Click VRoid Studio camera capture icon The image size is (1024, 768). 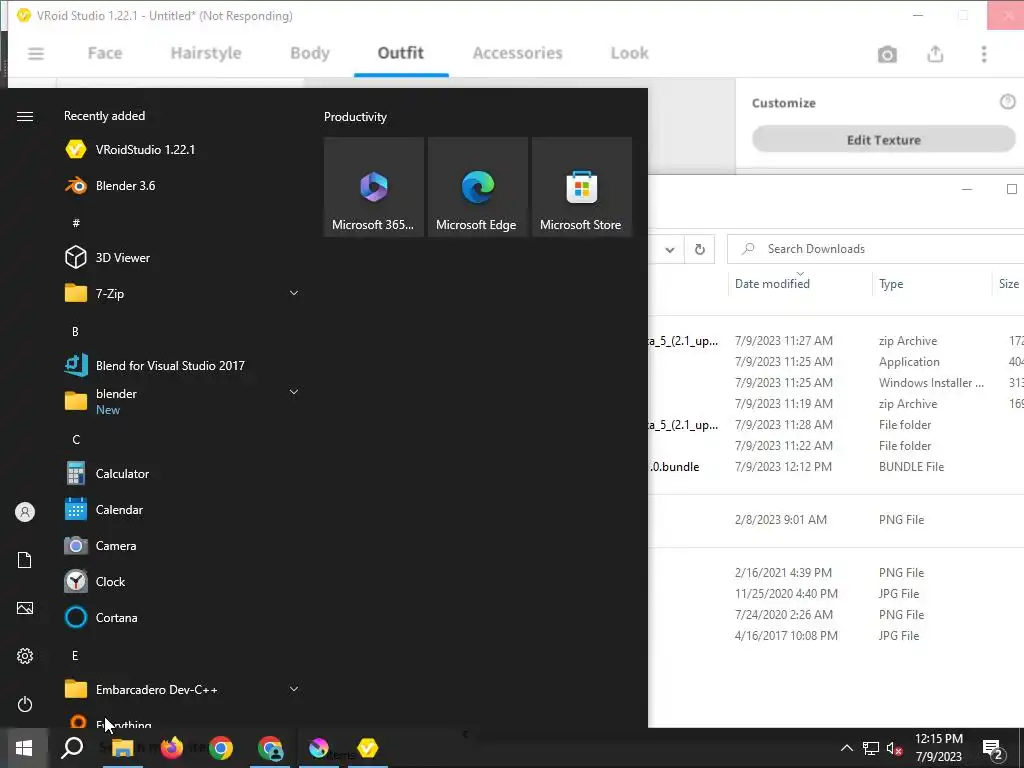887,54
